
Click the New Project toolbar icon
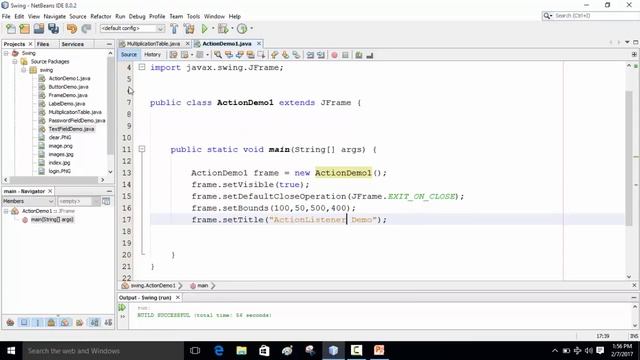pyautogui.click(x=24, y=29)
